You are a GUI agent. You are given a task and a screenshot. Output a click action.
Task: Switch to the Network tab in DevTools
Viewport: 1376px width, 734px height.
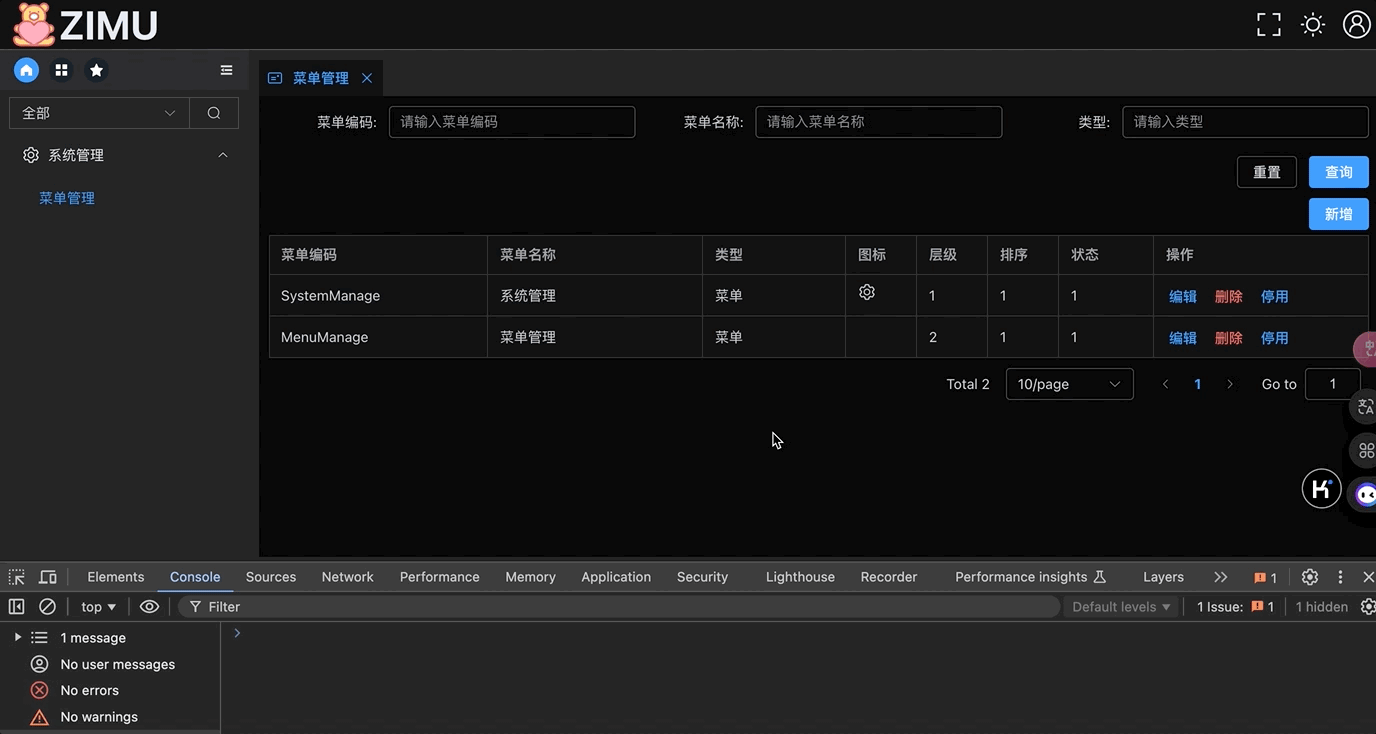coord(347,577)
